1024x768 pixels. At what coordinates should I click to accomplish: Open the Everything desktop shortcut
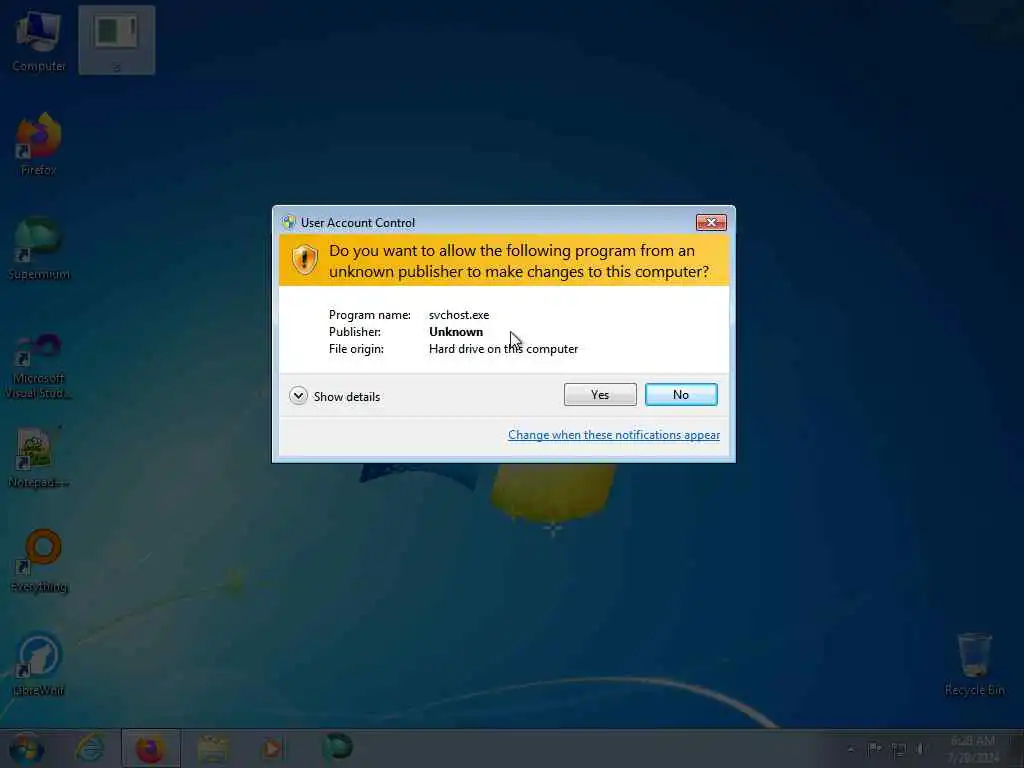[x=39, y=561]
